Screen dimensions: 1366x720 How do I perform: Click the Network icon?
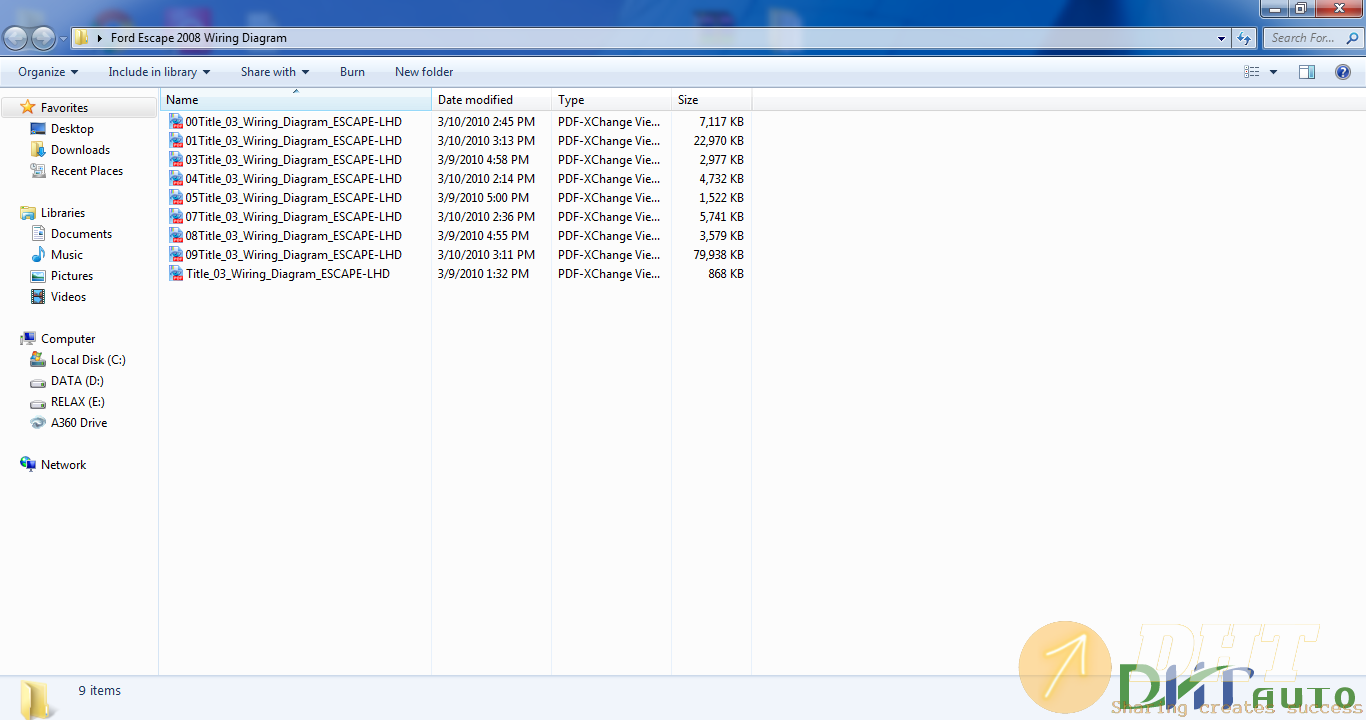pyautogui.click(x=28, y=464)
